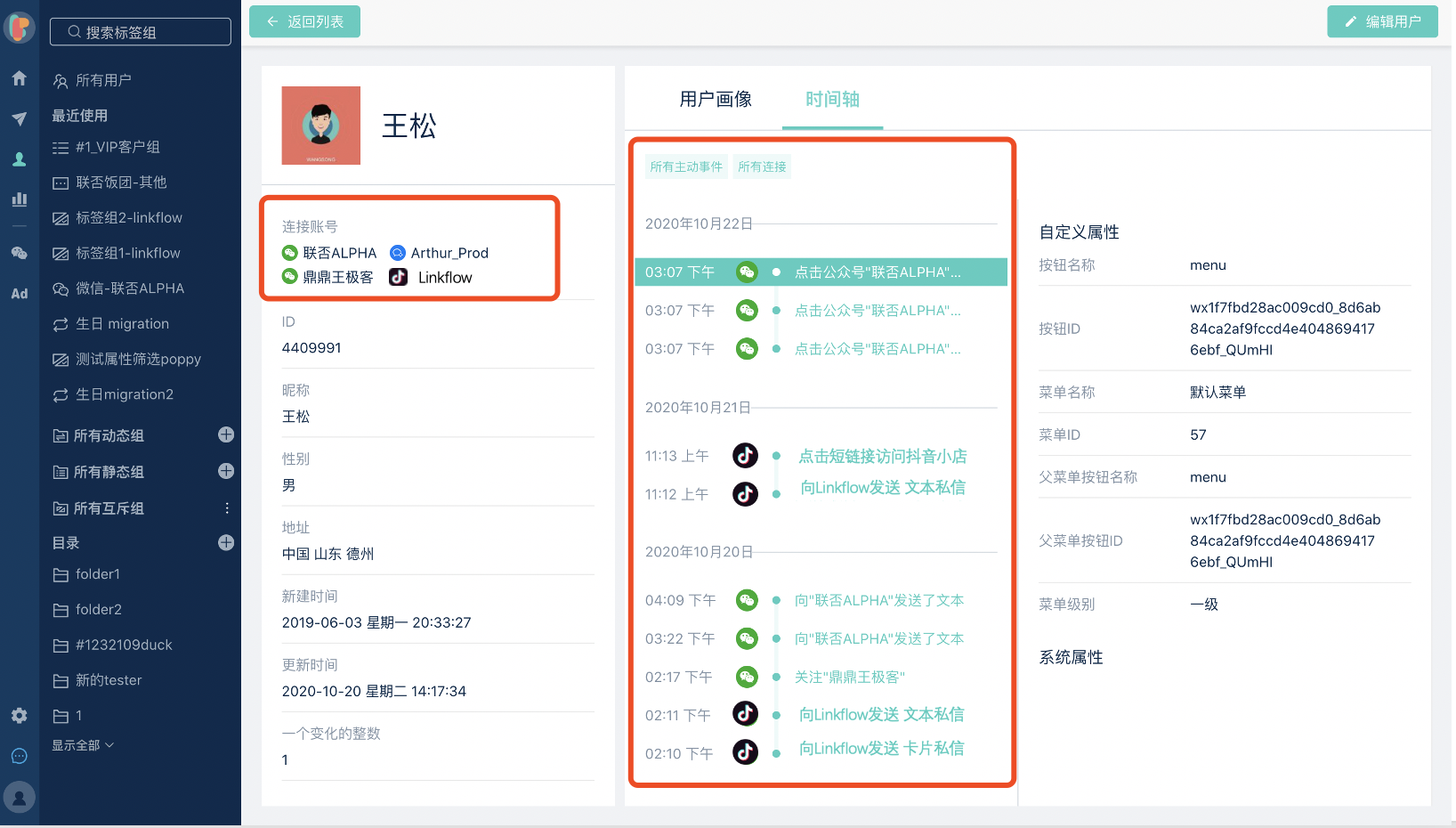
Task: Click the WeChat icon beside 联否ALPHA account
Action: pyautogui.click(x=289, y=252)
